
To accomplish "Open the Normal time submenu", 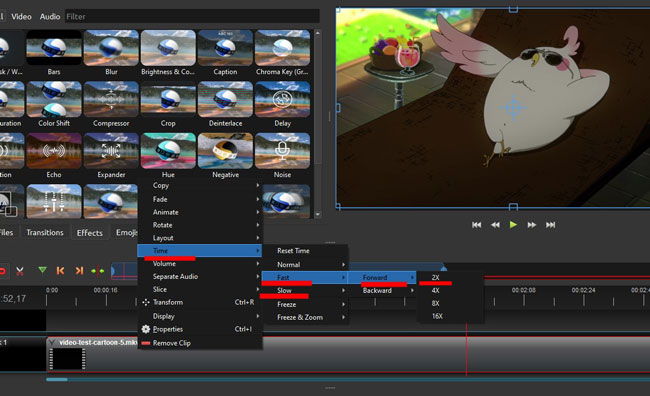I will coord(305,264).
